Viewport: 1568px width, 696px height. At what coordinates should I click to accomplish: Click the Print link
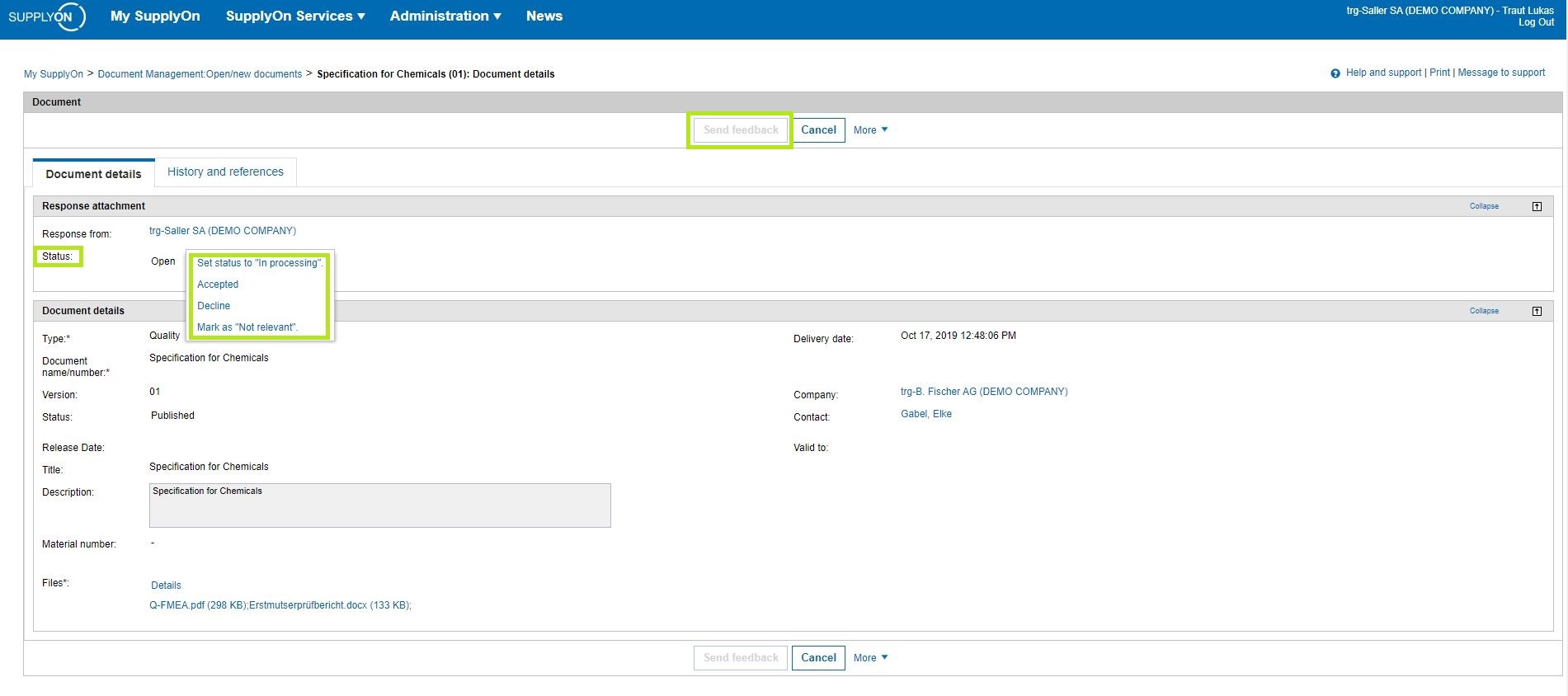click(1439, 73)
